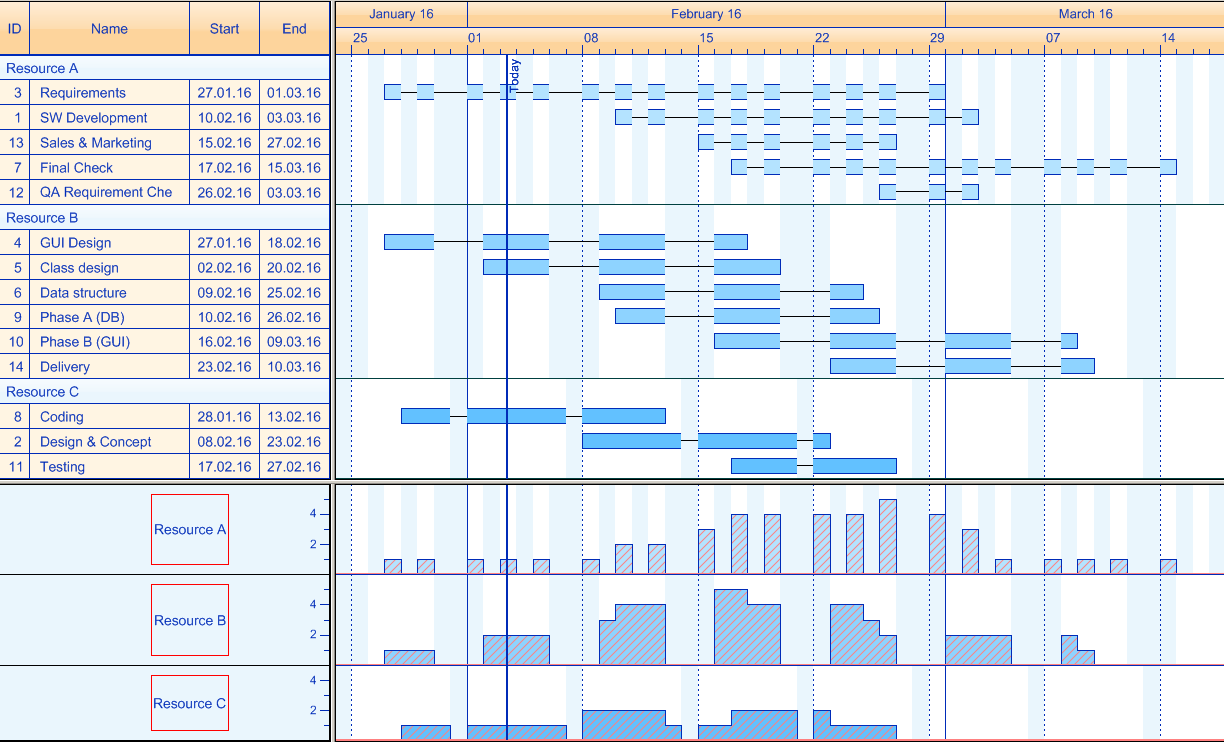Click day 14 in the March timescale
Viewport: 1224px width, 742px height.
click(x=1168, y=38)
